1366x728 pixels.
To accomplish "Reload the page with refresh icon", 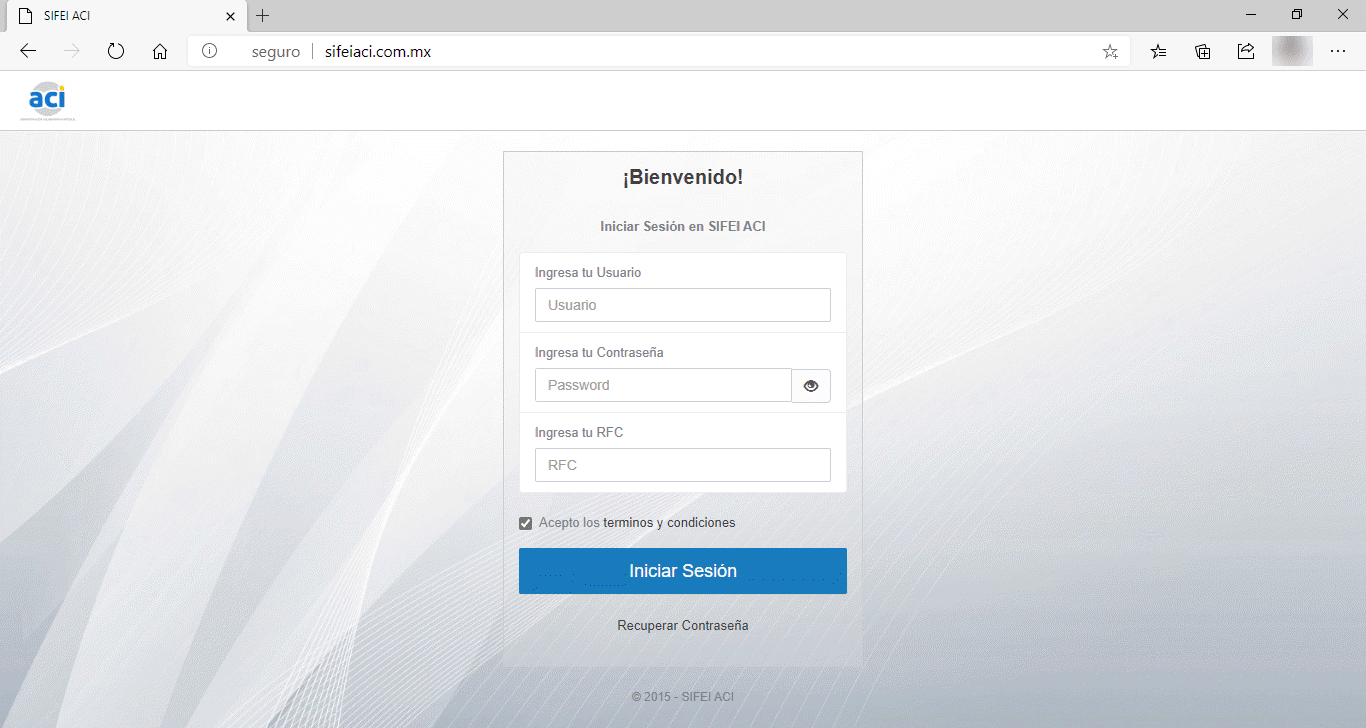I will point(115,51).
